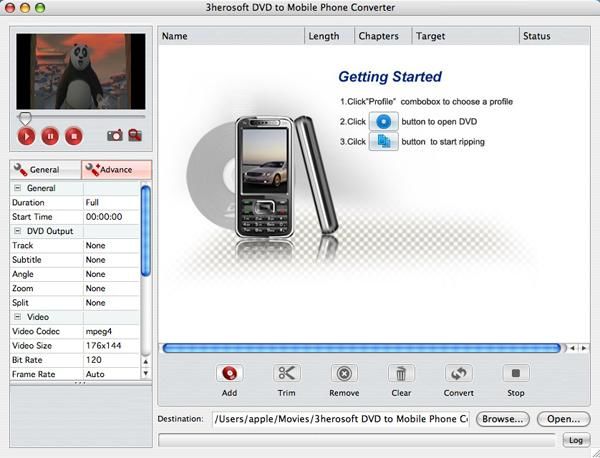Click the file list horizontal scrollbar
The height and width of the screenshot is (458, 600).
362,348
